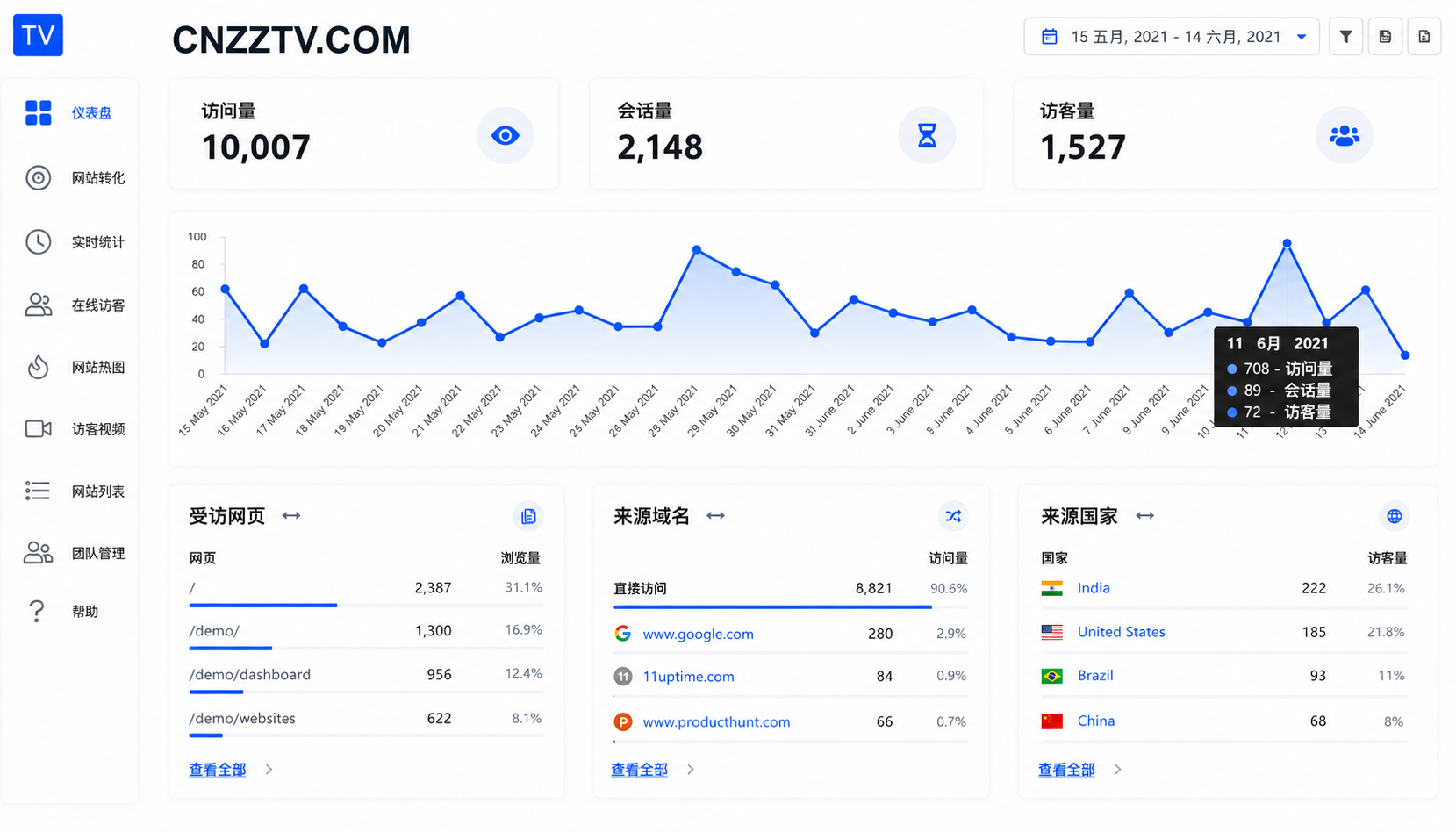Expand the 来源域名 panel with arrows icon
1456x832 pixels.
click(715, 516)
